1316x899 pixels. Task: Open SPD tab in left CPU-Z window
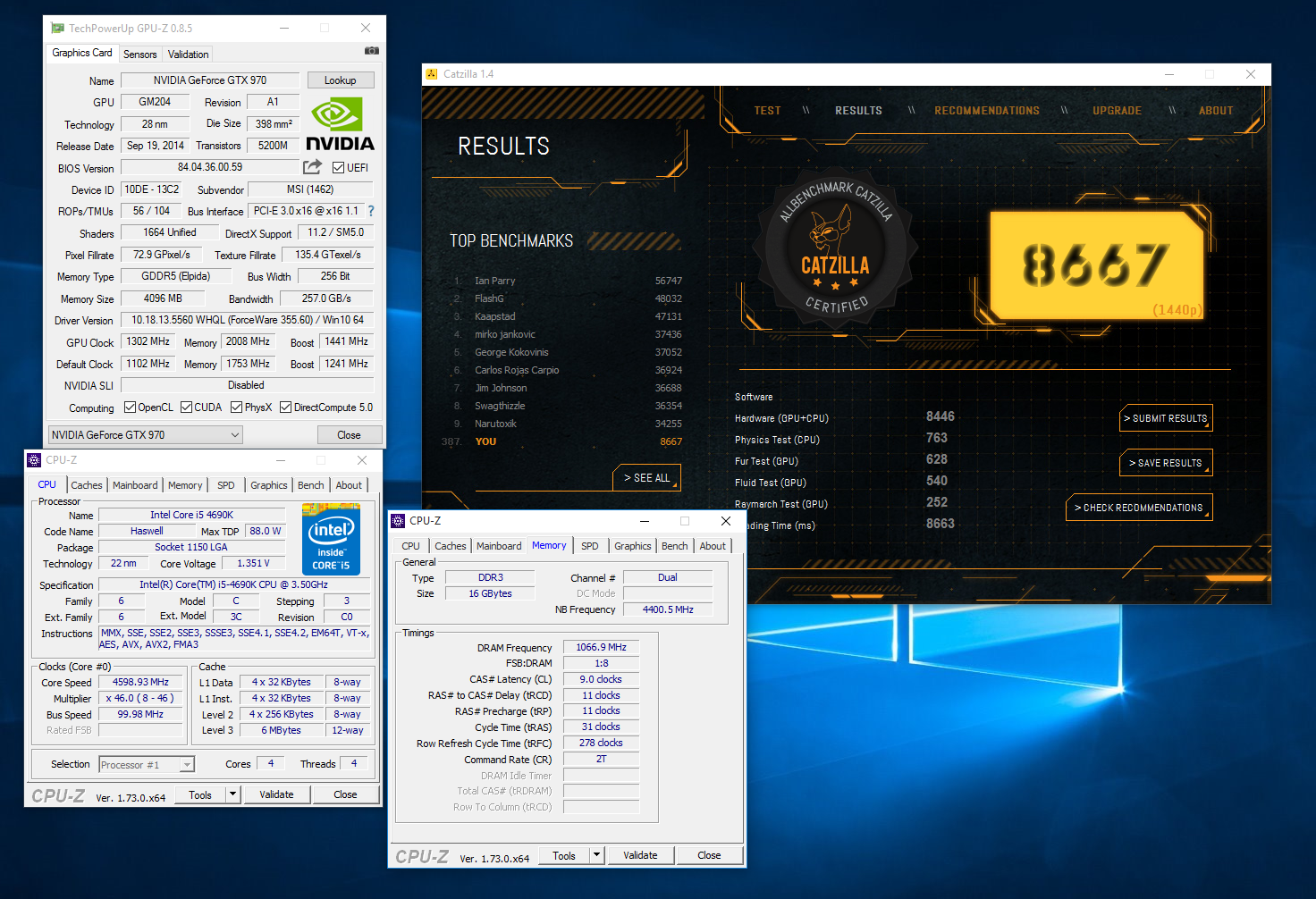pyautogui.click(x=226, y=485)
